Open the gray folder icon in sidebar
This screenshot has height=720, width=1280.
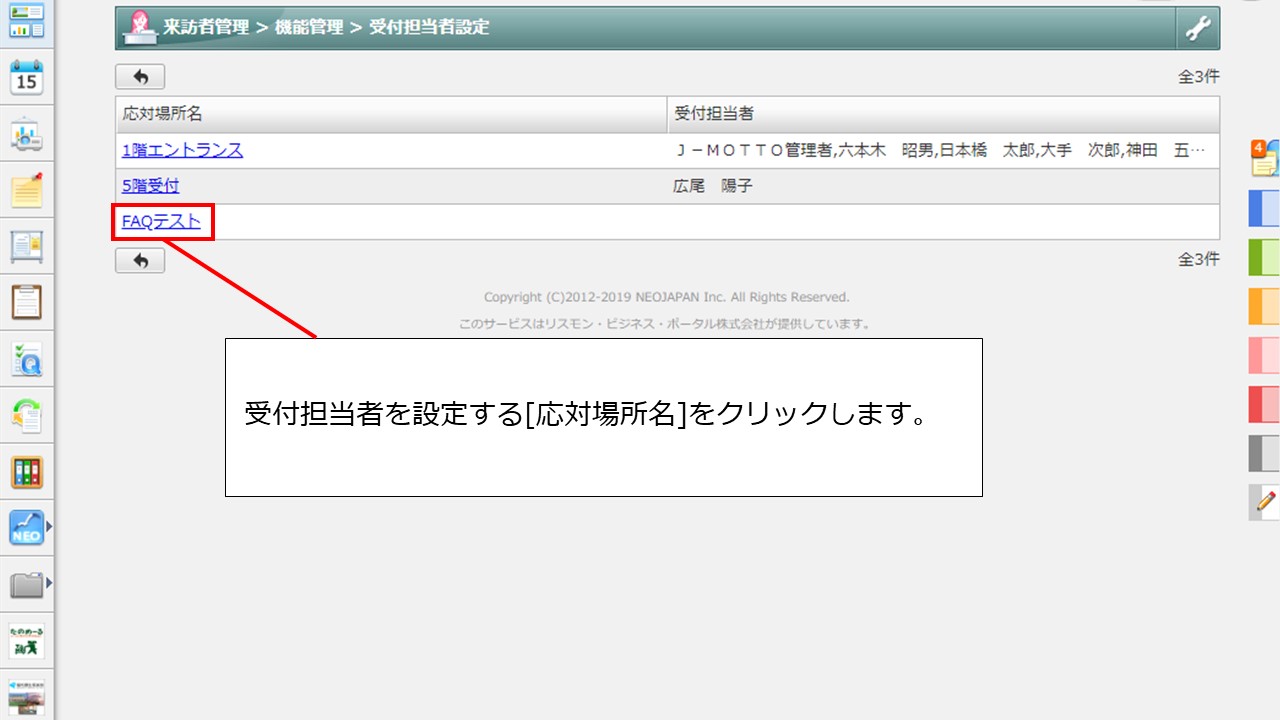click(26, 584)
